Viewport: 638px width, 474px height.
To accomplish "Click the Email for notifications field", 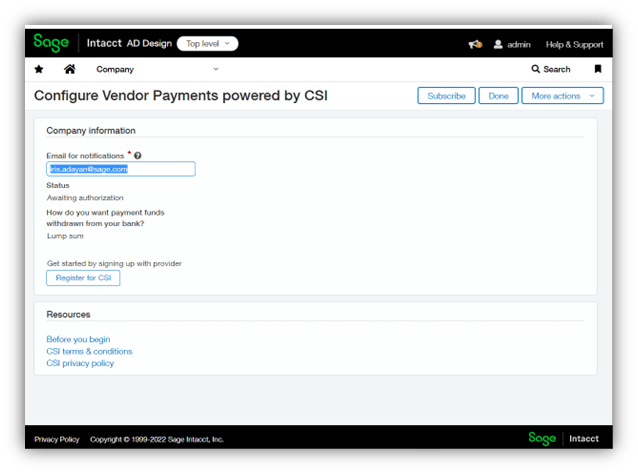I will (120, 169).
